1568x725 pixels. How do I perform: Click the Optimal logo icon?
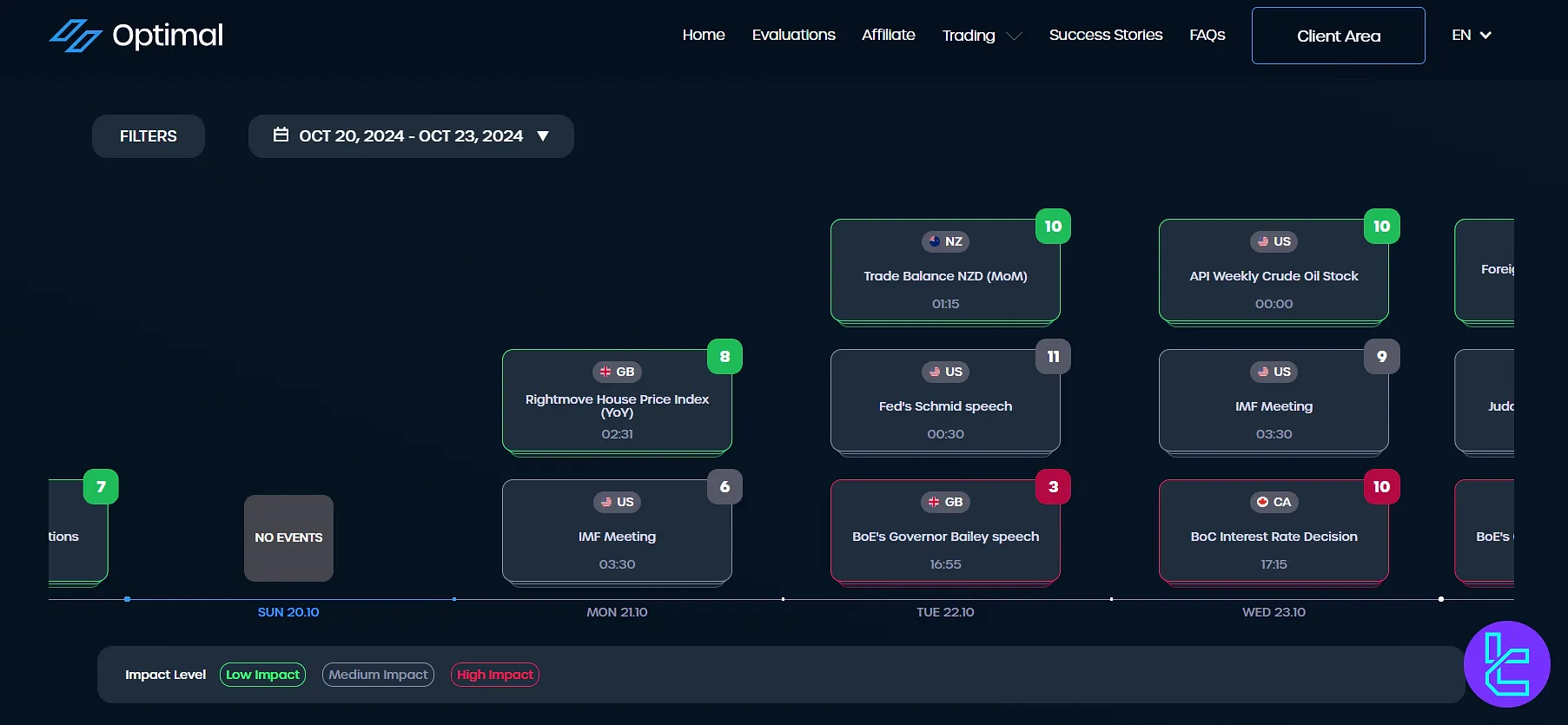[76, 36]
